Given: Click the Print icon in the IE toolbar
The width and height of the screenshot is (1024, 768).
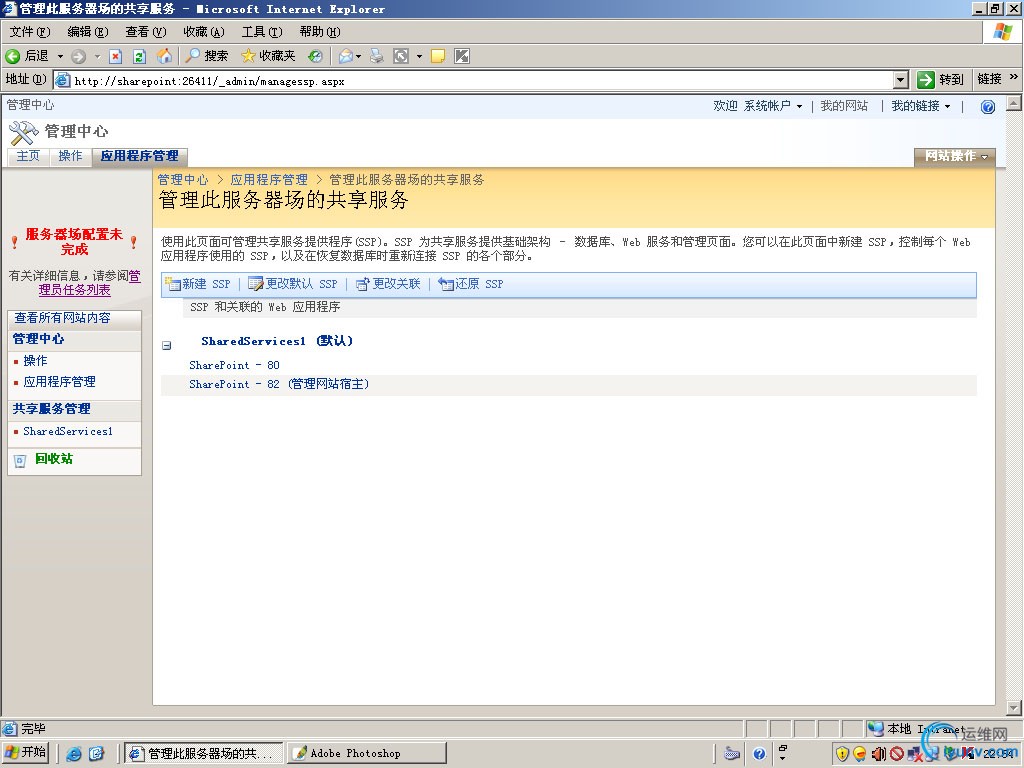Looking at the screenshot, I should point(377,56).
